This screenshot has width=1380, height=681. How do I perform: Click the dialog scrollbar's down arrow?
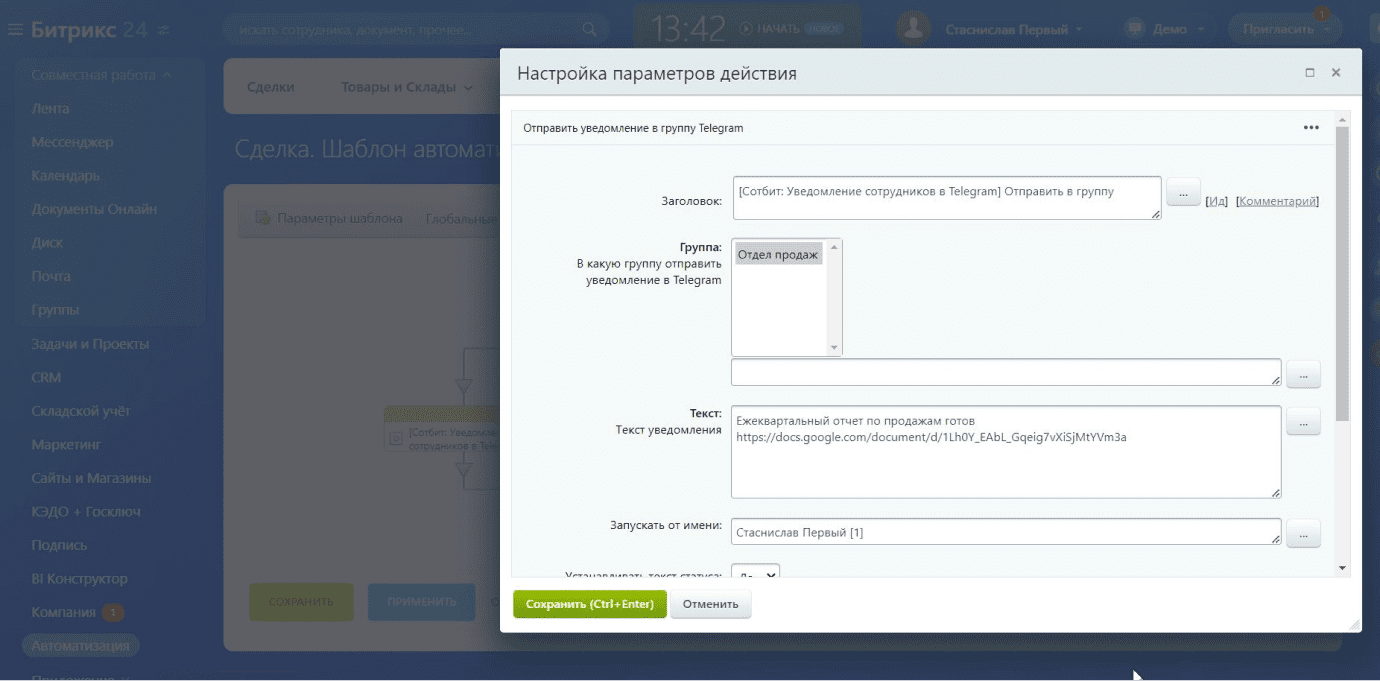click(1343, 568)
